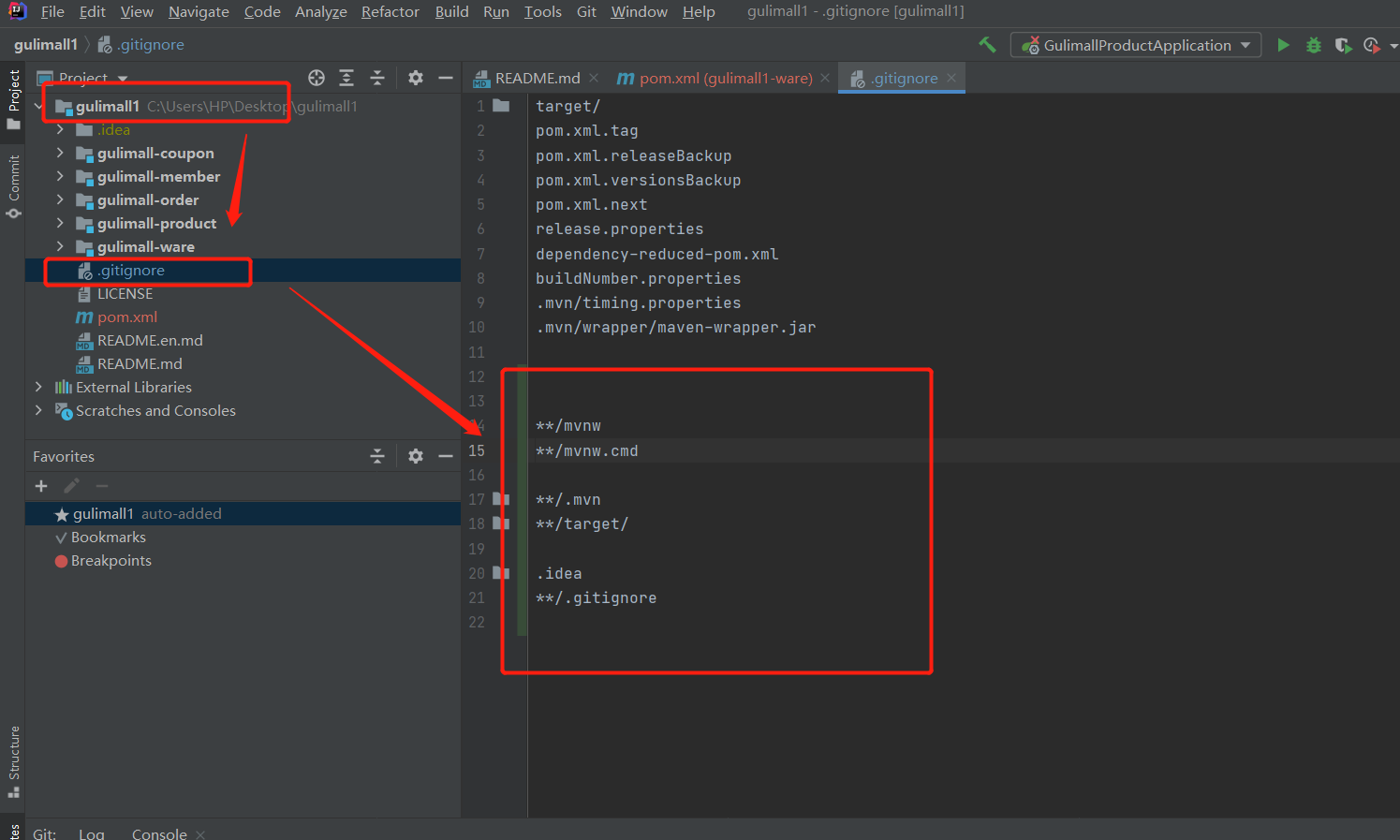Run GulimallProductApplication with the green play icon

(1283, 45)
